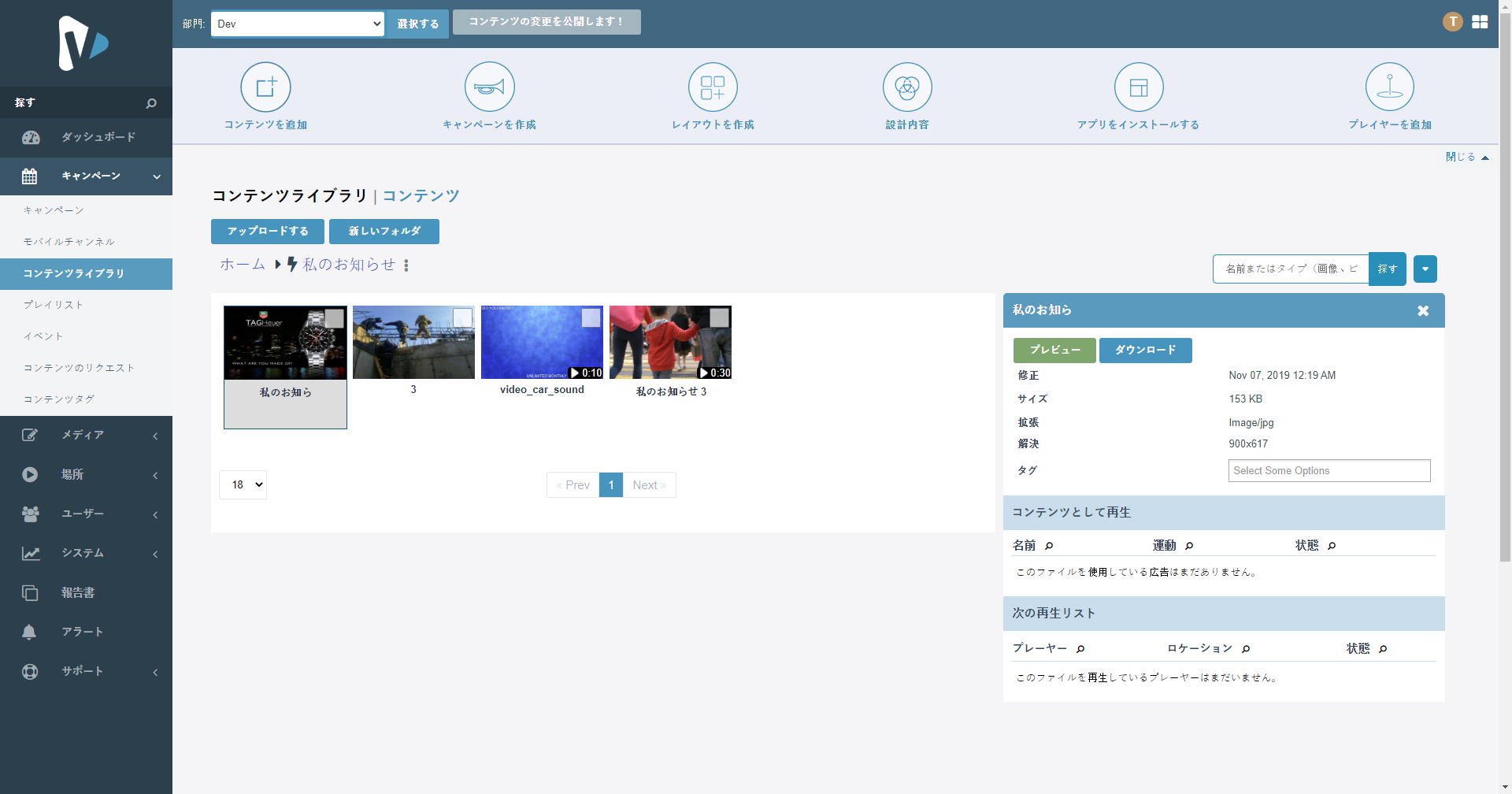The image size is (1512, 794).
Task: Click the レイアウトを作成 icon
Action: (713, 87)
